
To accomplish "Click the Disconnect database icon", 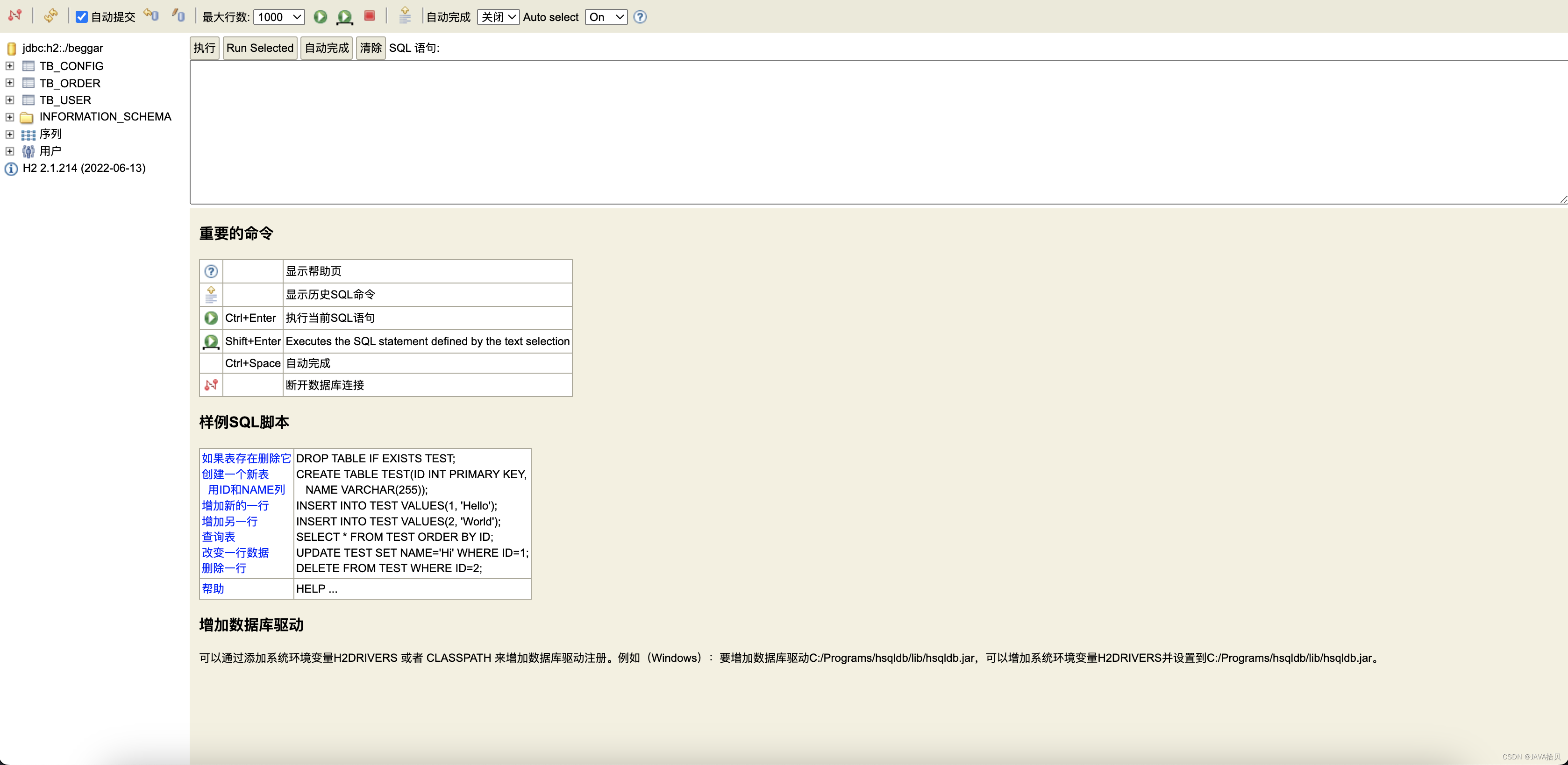I will point(15,16).
